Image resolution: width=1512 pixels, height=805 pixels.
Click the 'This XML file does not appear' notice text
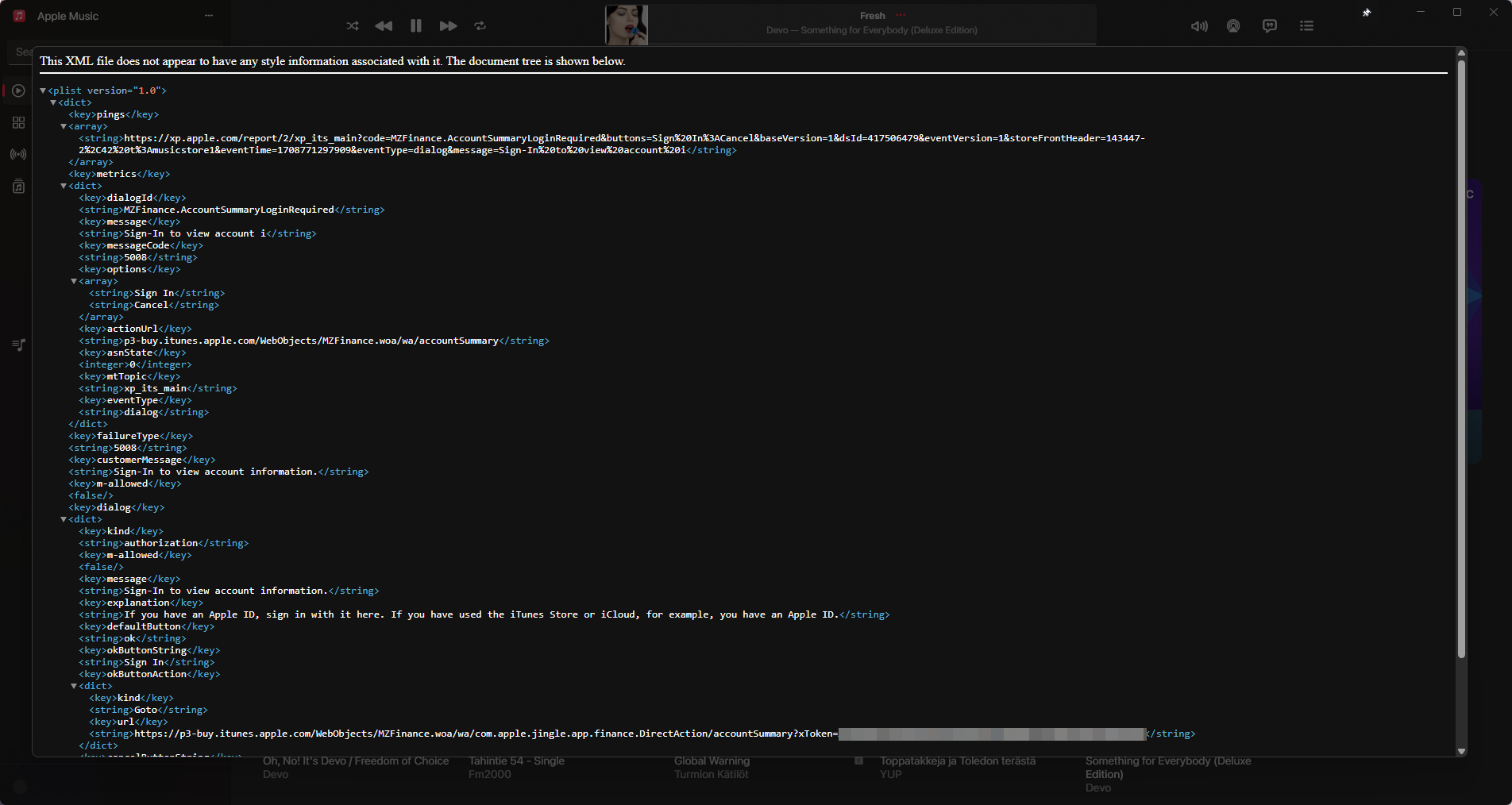tap(333, 61)
